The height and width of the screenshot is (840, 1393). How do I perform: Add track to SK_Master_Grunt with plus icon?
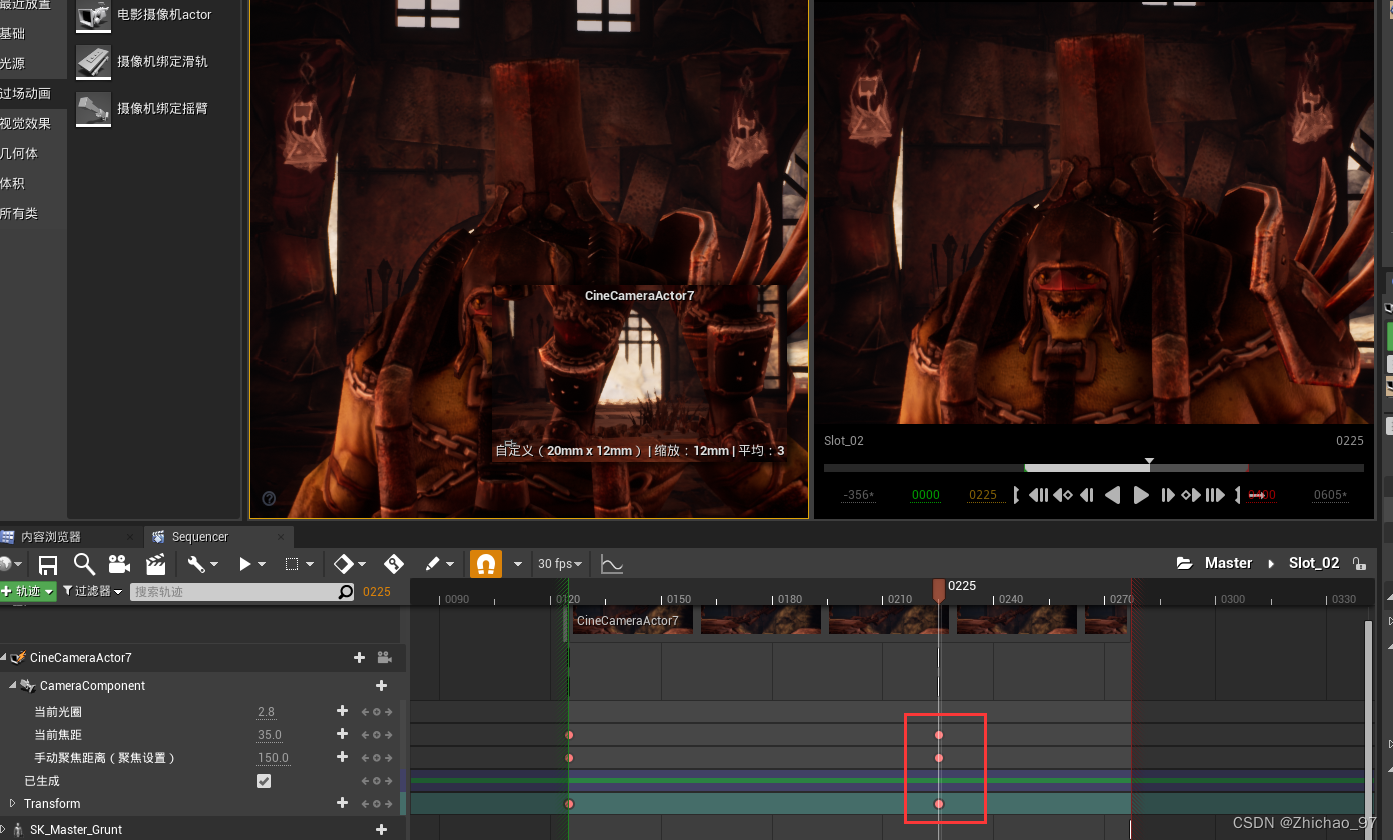click(381, 829)
